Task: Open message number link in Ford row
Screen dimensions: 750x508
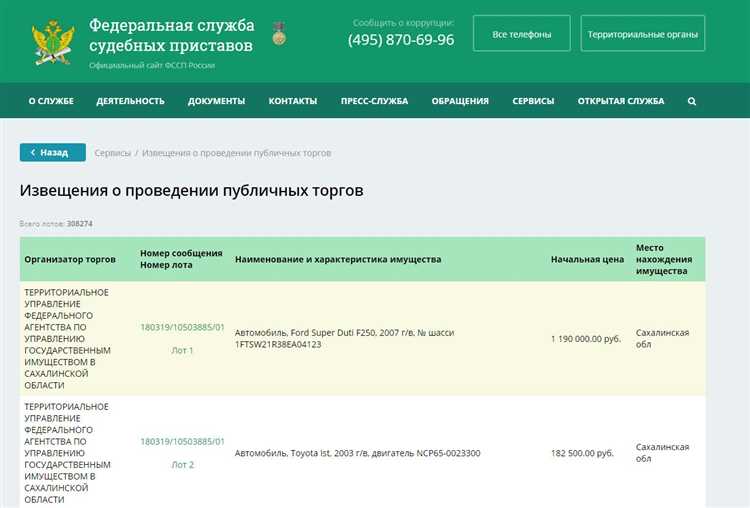Action: coord(182,327)
